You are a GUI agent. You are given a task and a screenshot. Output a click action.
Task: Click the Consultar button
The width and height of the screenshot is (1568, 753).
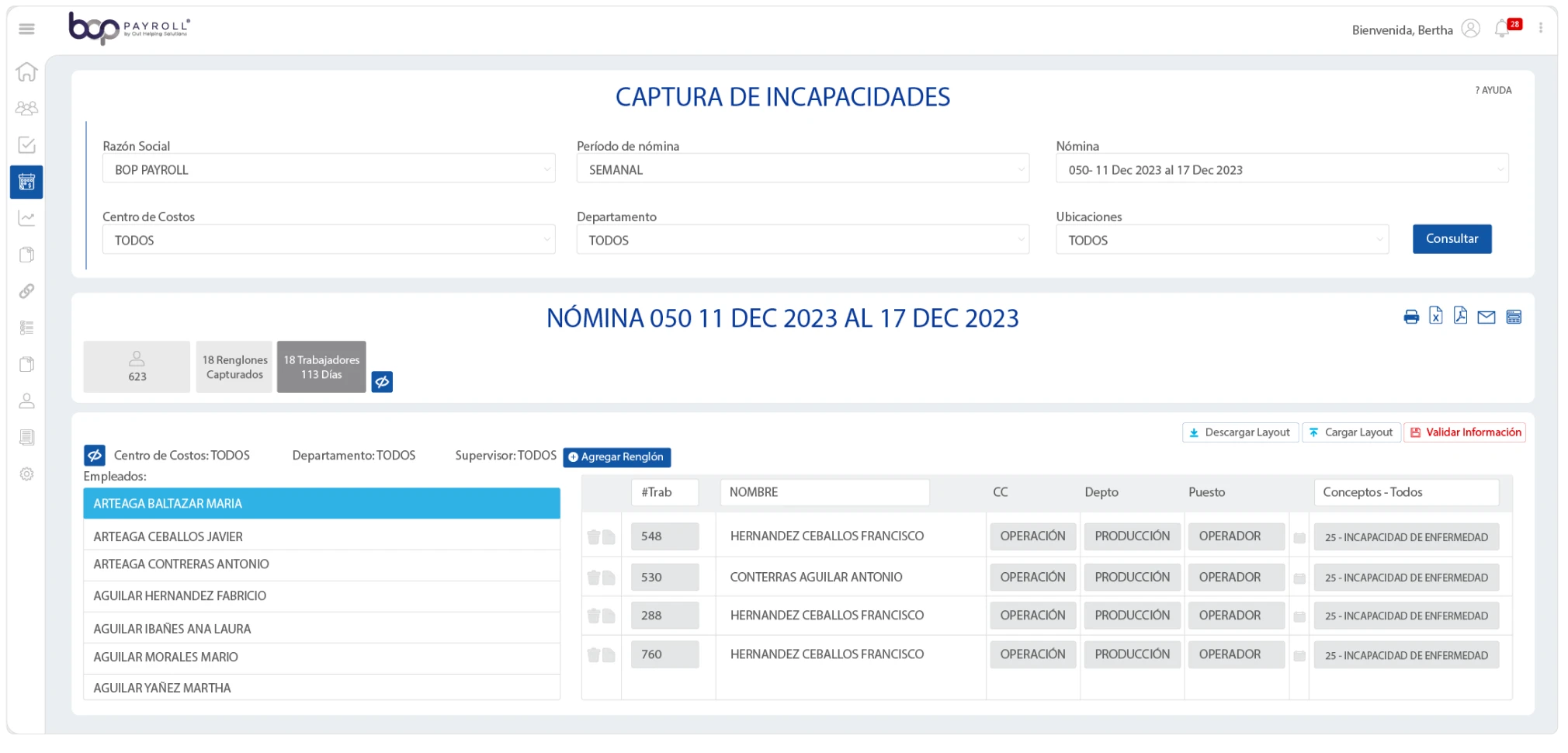1452,239
